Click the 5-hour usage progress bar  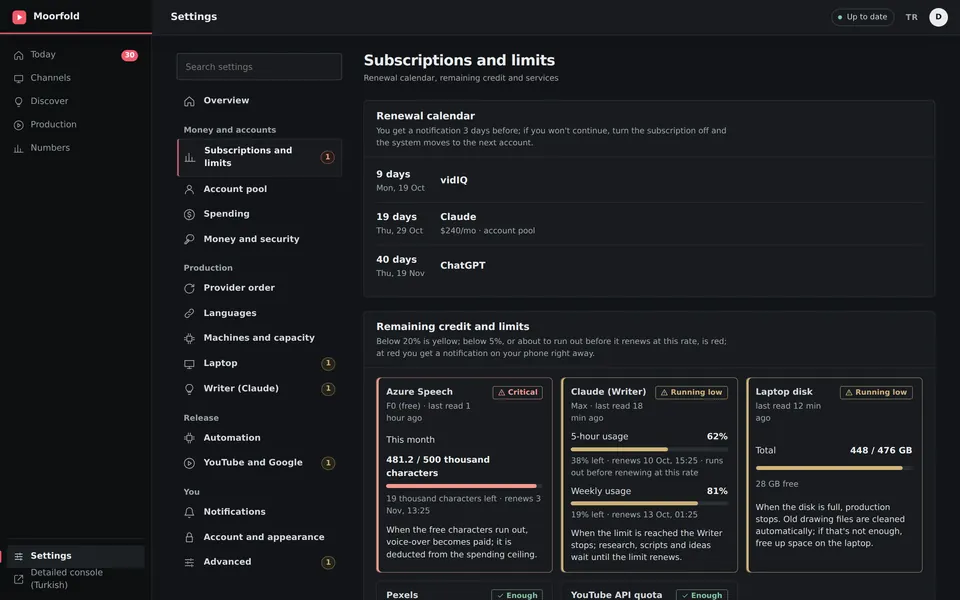(x=649, y=449)
